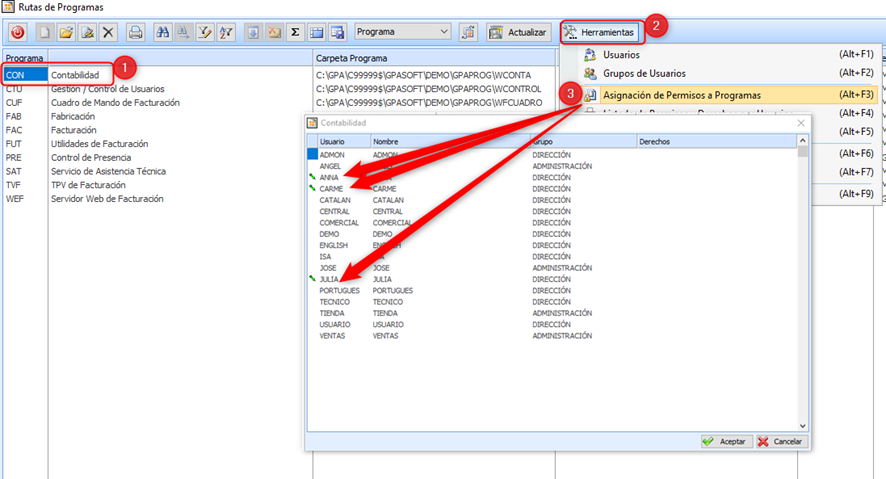Click the binoculars search icon
This screenshot has height=479, width=886.
163,32
